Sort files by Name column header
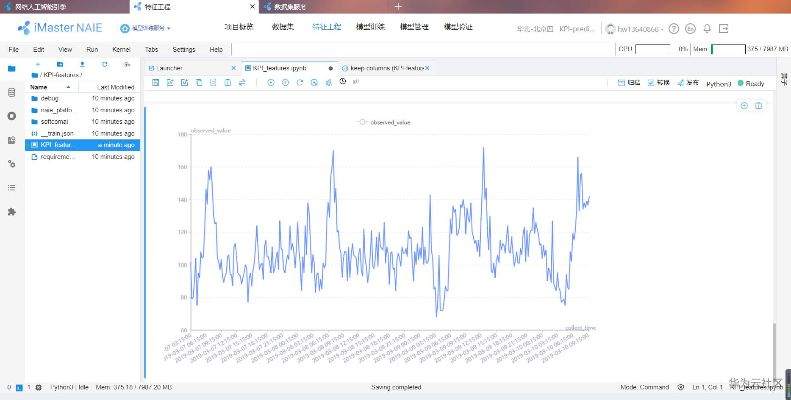 40,87
